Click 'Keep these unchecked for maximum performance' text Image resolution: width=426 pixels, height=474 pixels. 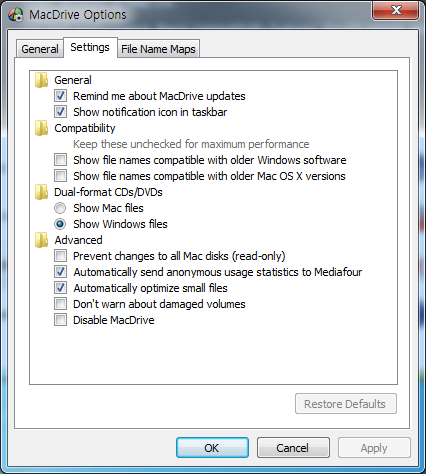click(x=191, y=144)
